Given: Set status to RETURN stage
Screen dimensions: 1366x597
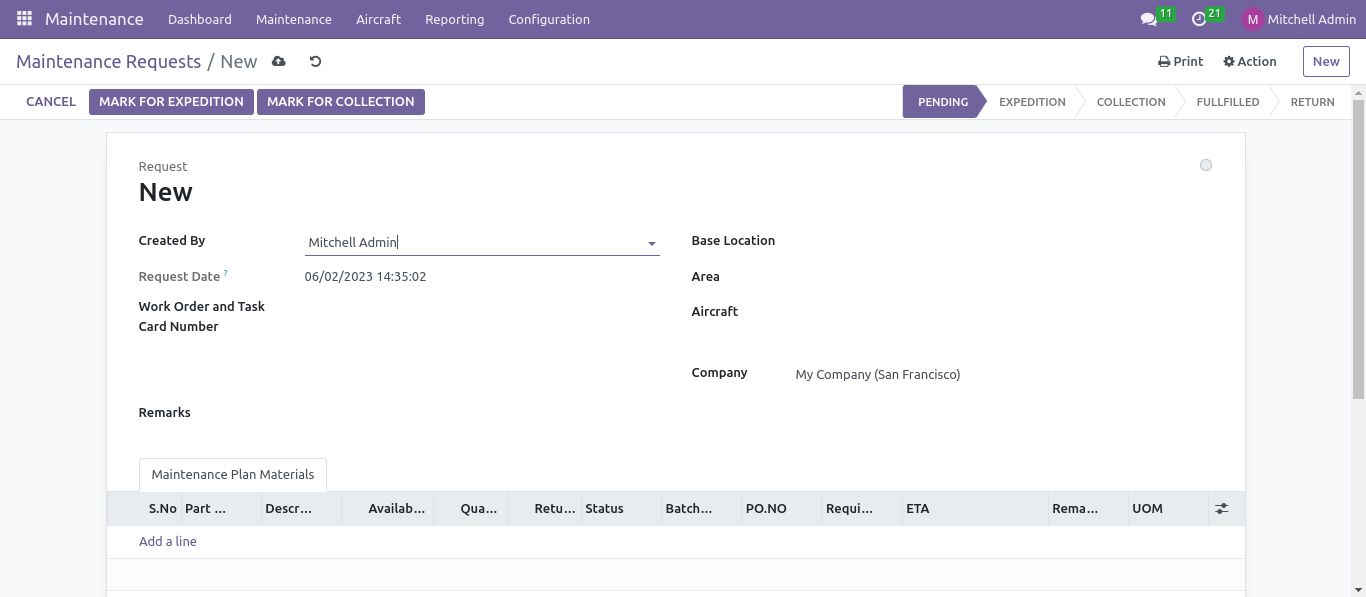Looking at the screenshot, I should pyautogui.click(x=1312, y=102).
